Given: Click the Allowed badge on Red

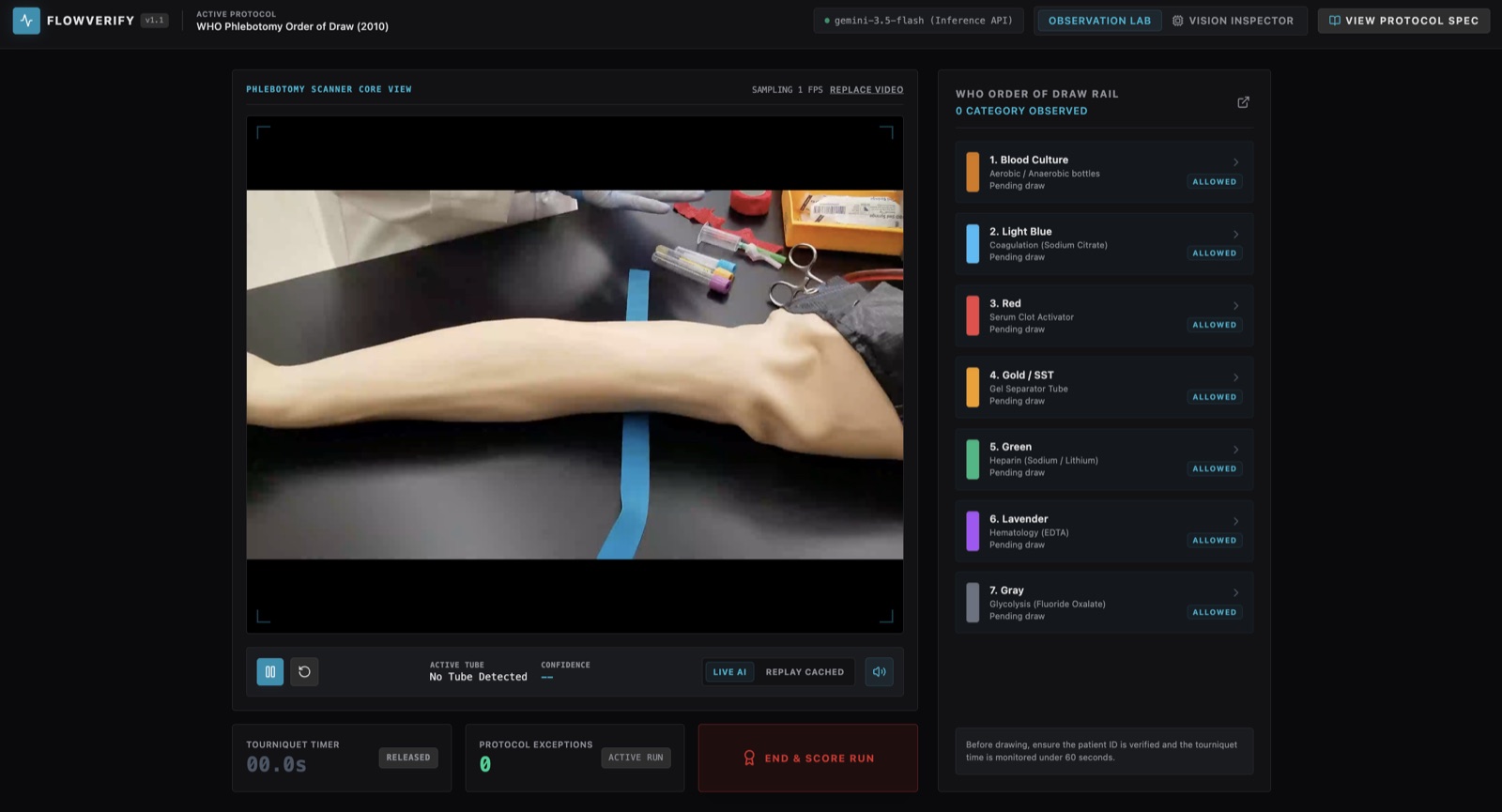Looking at the screenshot, I should [x=1214, y=325].
